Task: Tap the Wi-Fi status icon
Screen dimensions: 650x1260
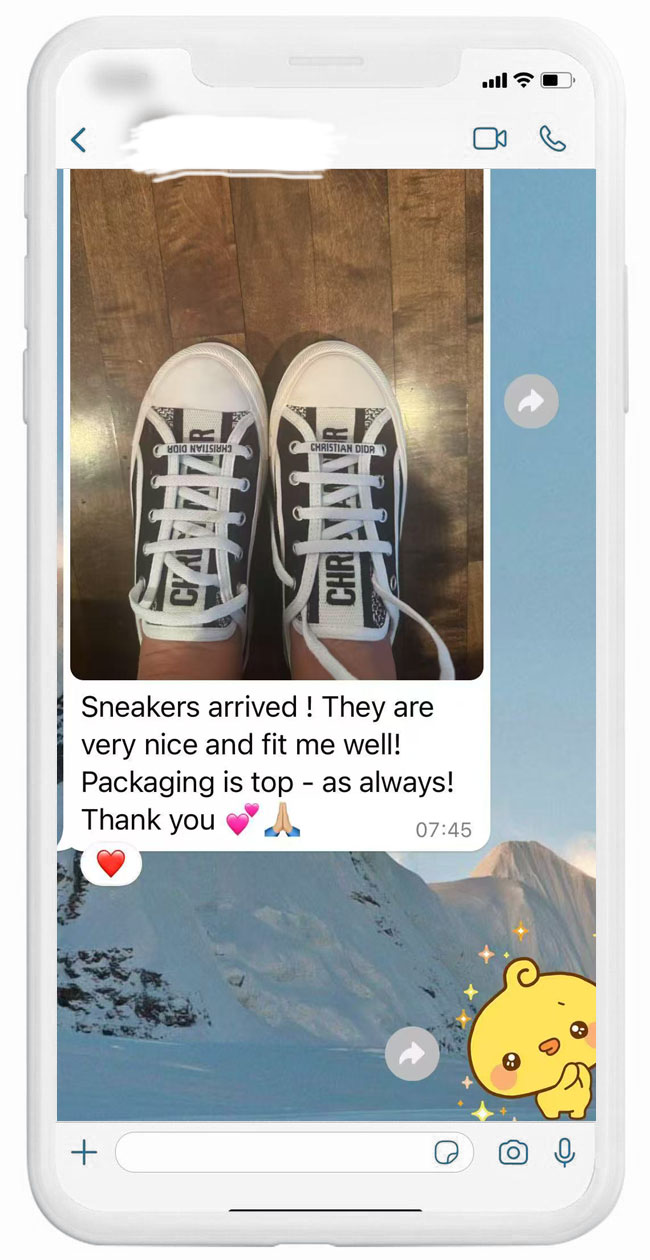Action: (x=523, y=79)
